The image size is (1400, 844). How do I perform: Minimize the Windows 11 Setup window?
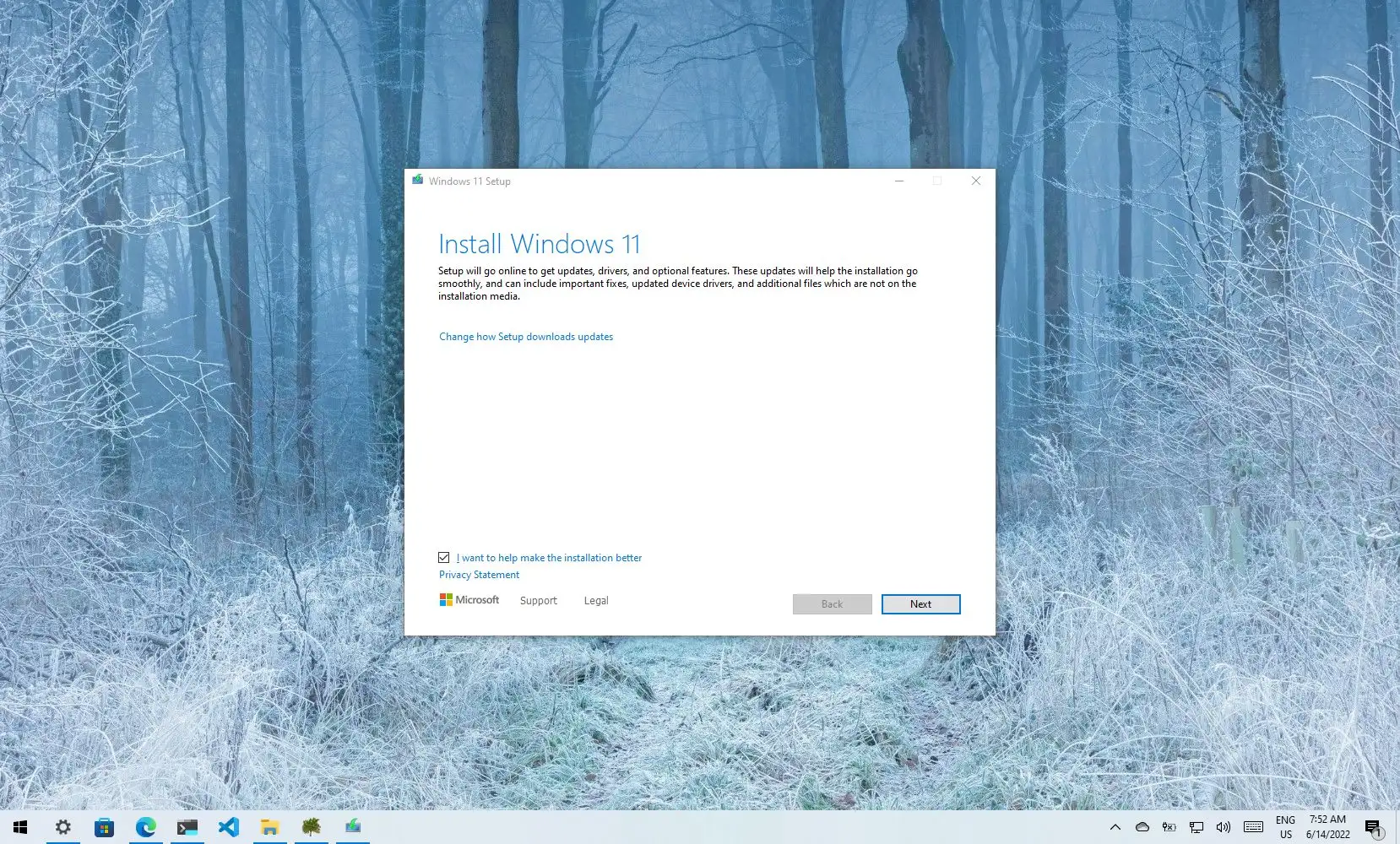click(x=899, y=181)
